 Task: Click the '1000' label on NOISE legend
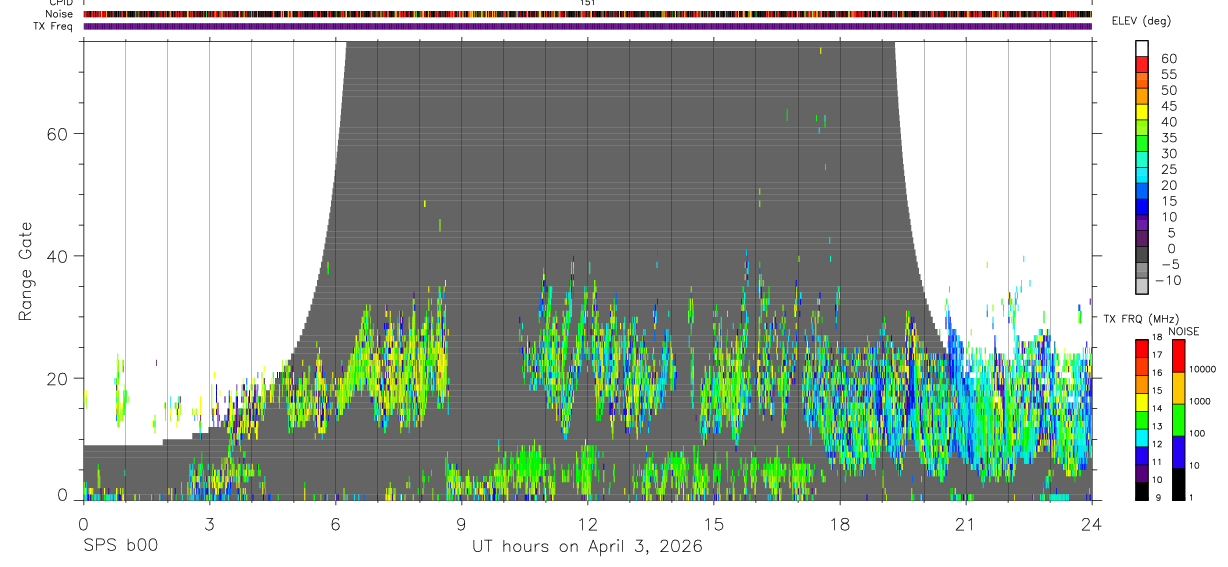[x=1199, y=401]
